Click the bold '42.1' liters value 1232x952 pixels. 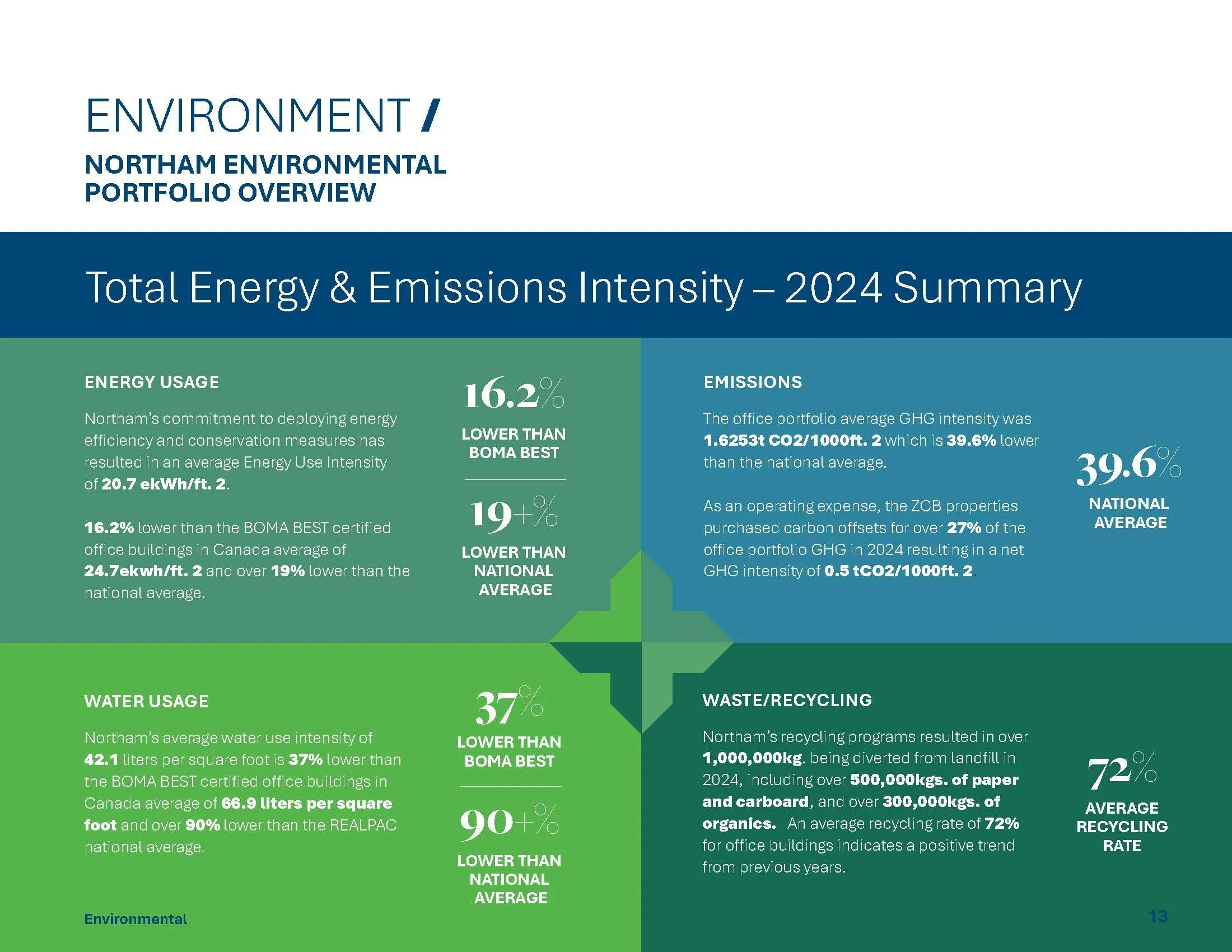click(x=101, y=759)
